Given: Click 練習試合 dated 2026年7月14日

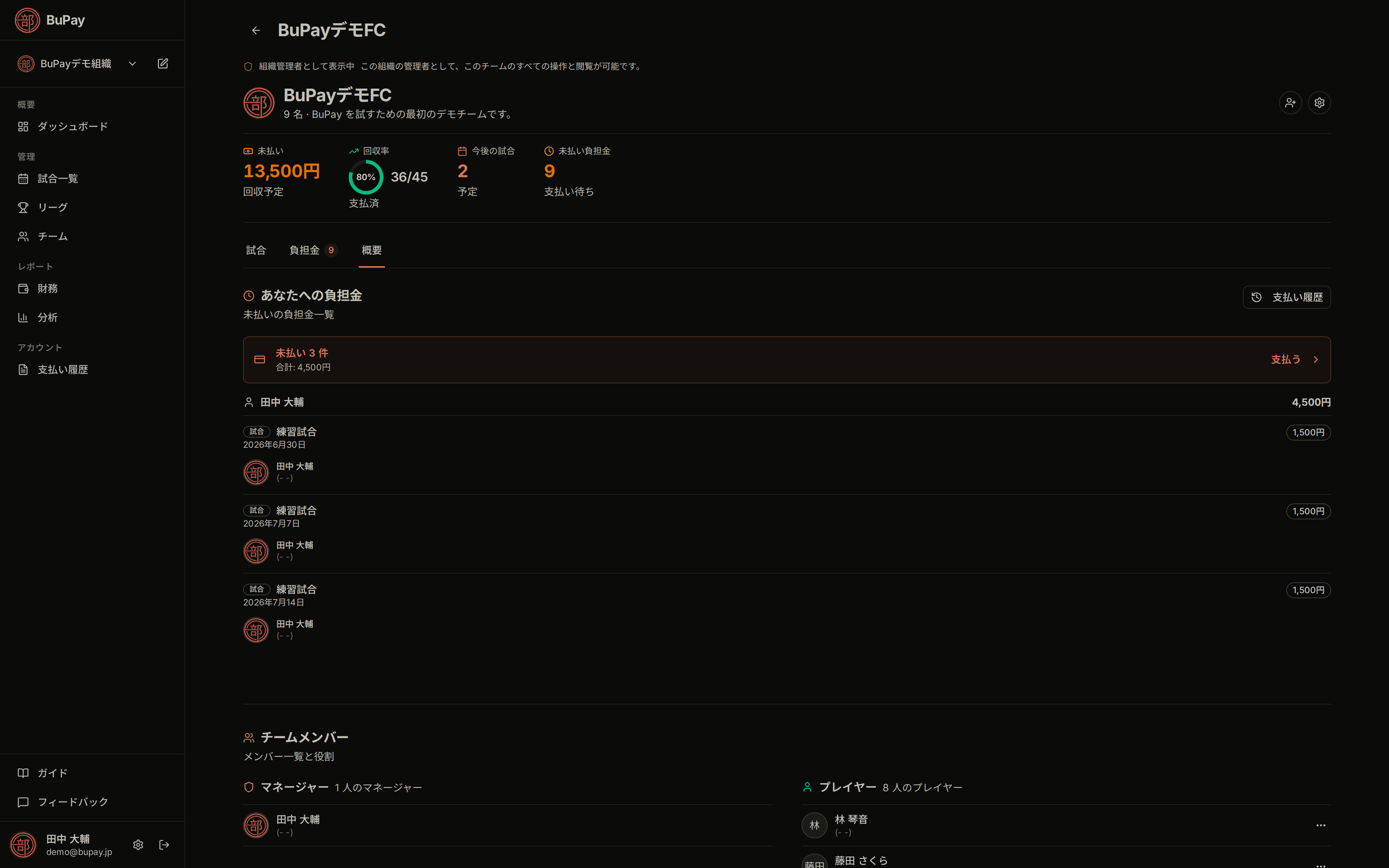Looking at the screenshot, I should [296, 590].
